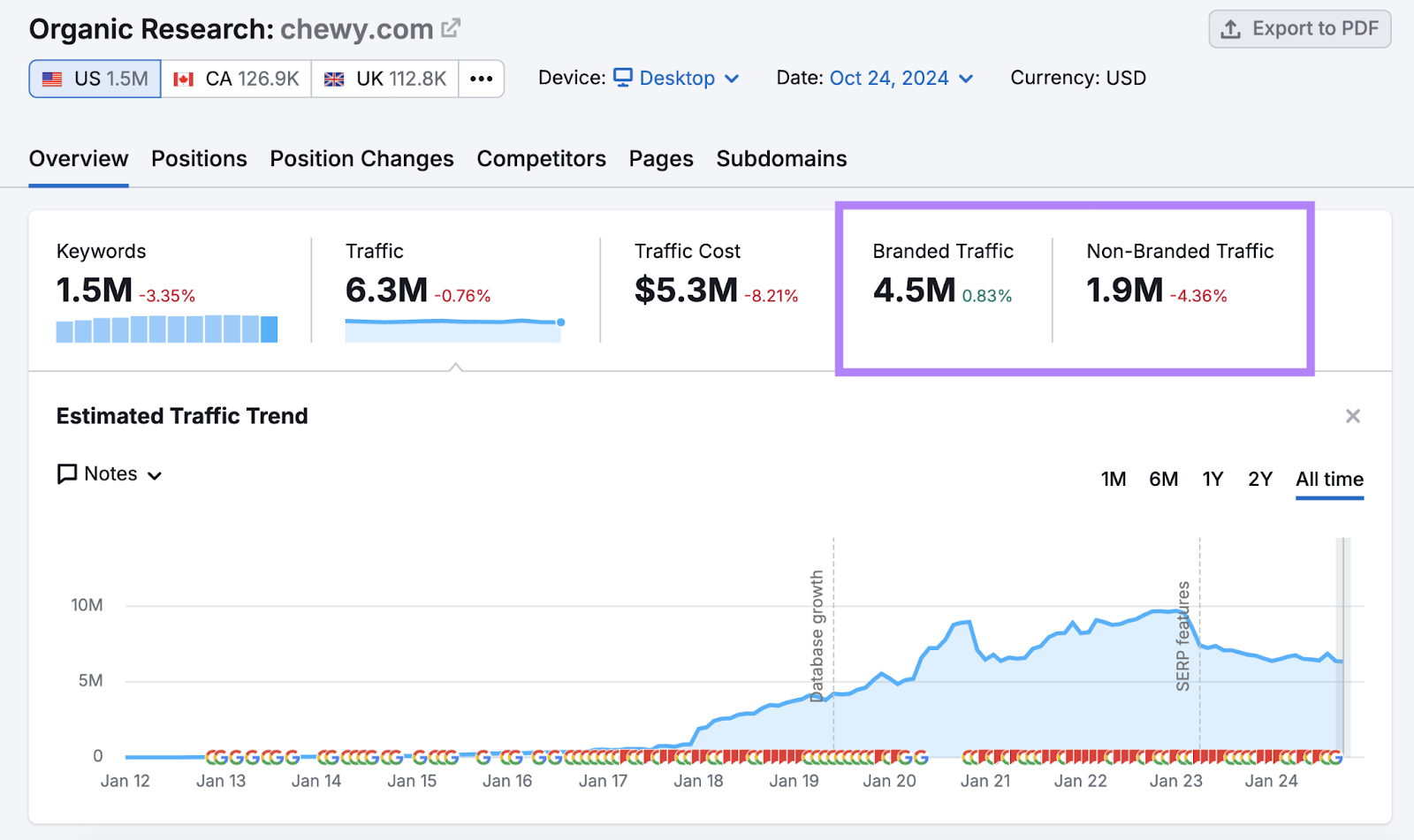Screen dimensions: 1414x840
Task: Switch to CA 126.9K database
Action: [236, 79]
